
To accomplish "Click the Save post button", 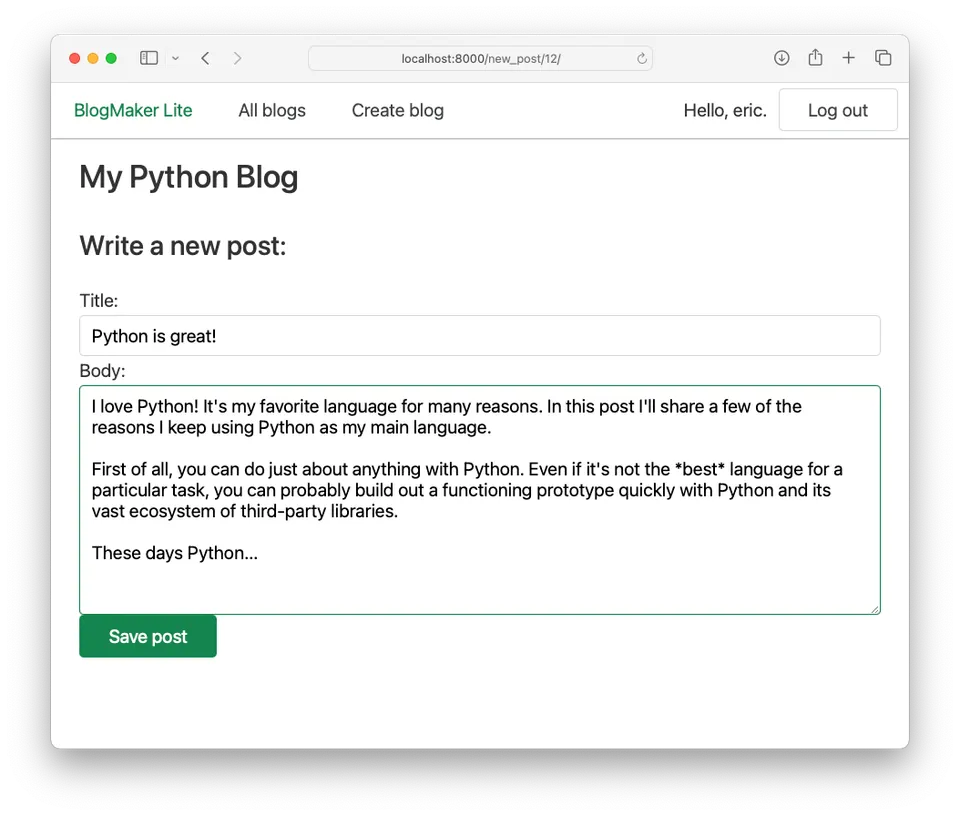I will (x=147, y=636).
